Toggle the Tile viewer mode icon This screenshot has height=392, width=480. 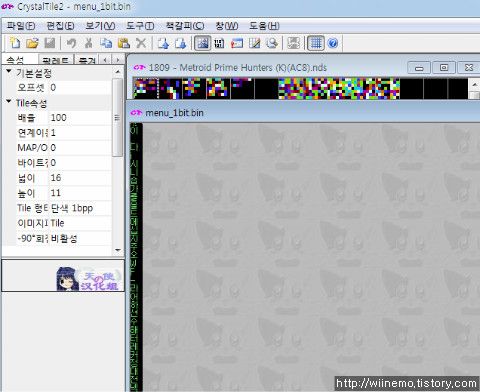pyautogui.click(x=202, y=43)
